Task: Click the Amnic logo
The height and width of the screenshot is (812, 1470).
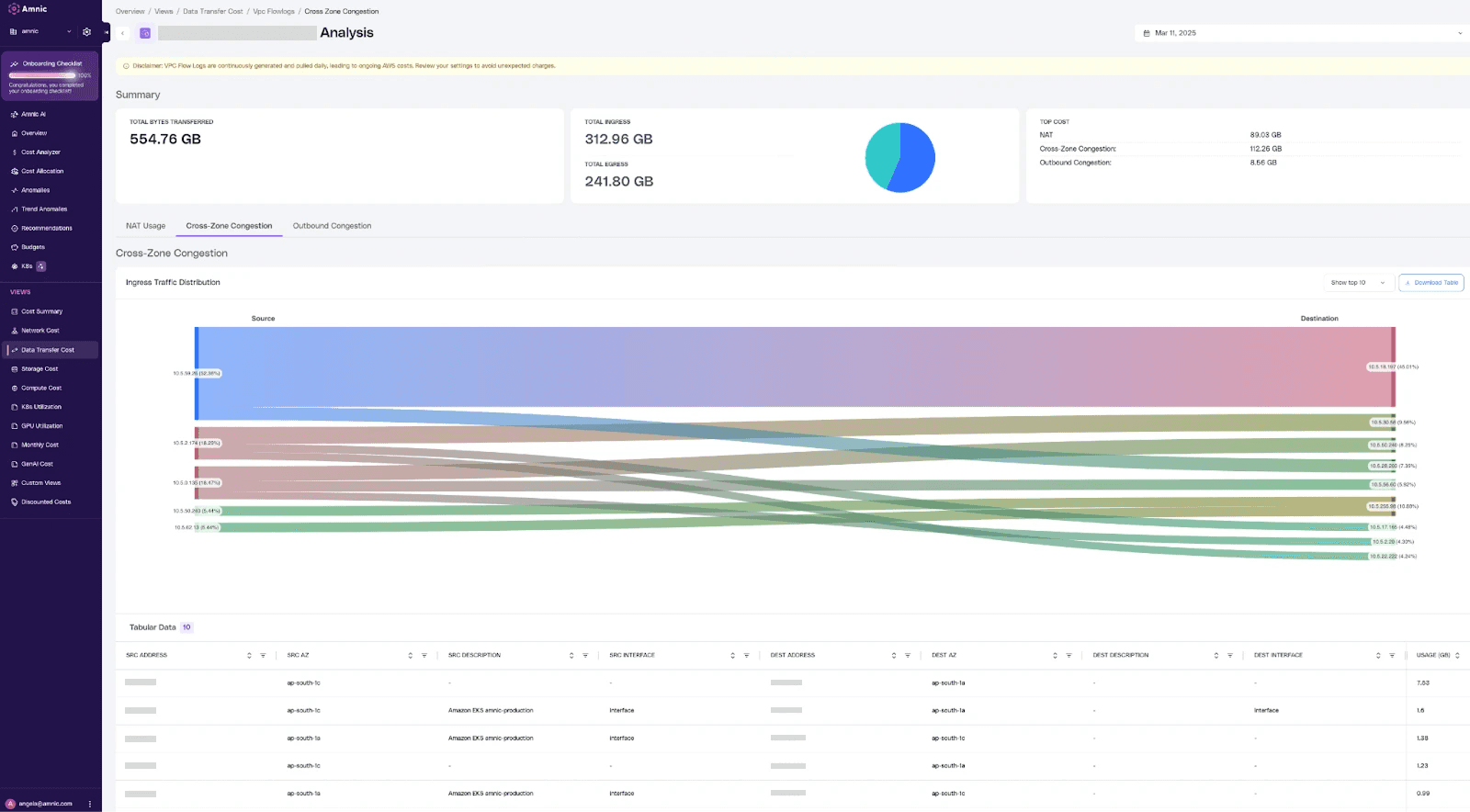Action: 28,9
